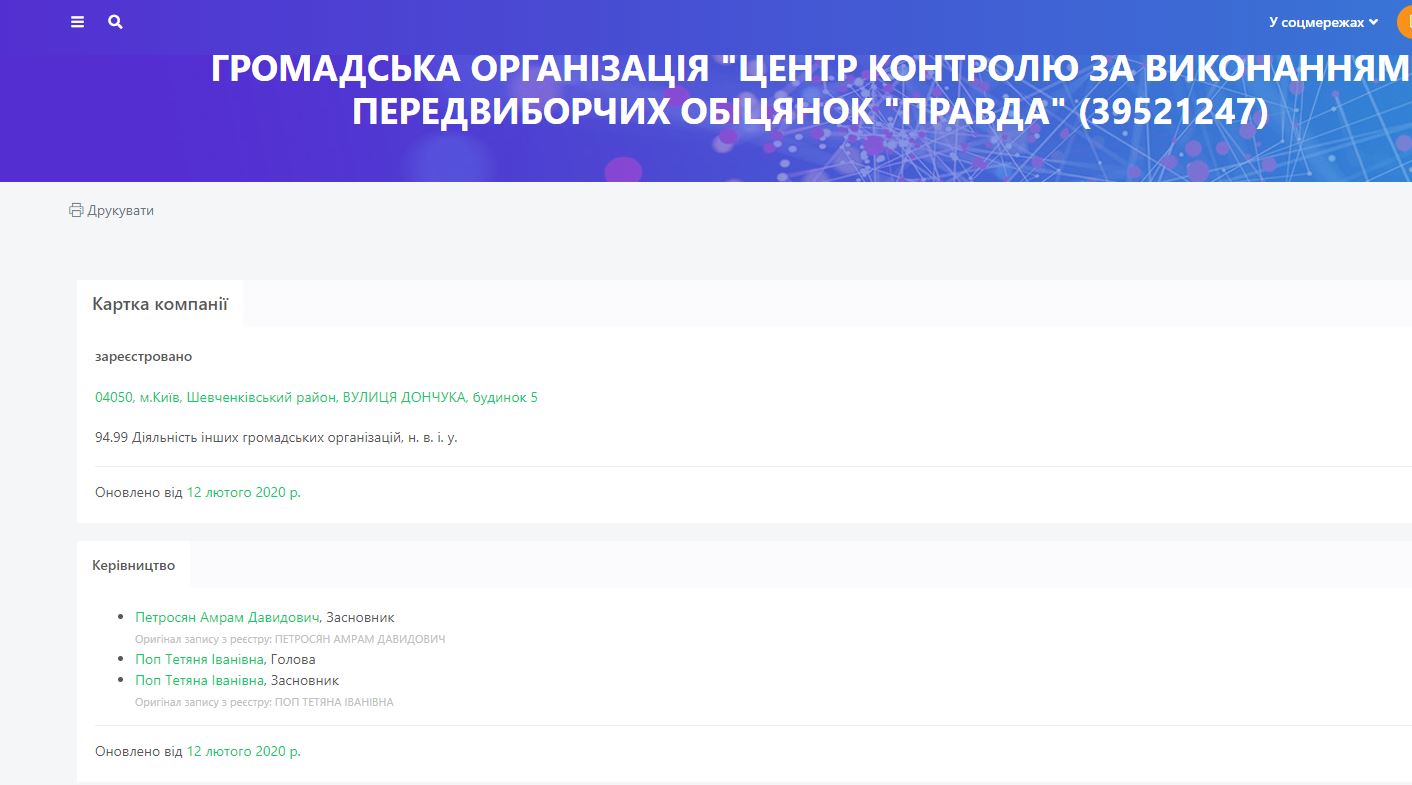This screenshot has height=785, width=1412.
Task: Click the 94.99 activity type text
Action: (276, 438)
